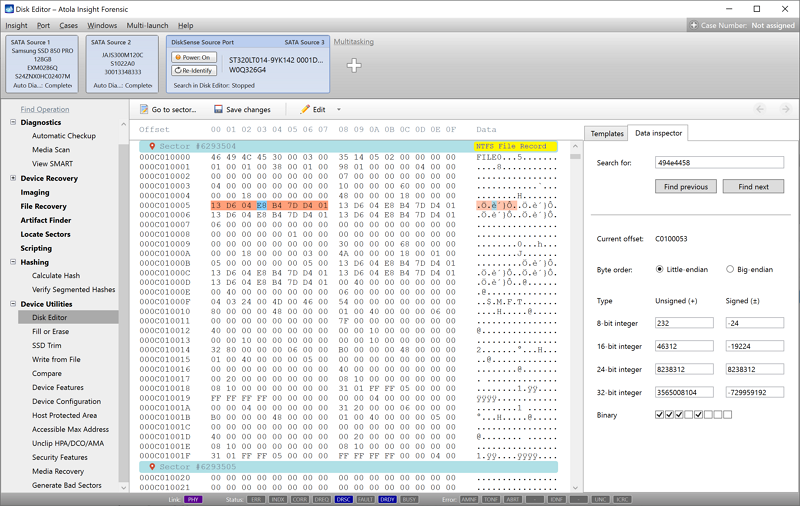This screenshot has width=800, height=506.
Task: Click the IDNF error indicator
Action: coord(557,499)
